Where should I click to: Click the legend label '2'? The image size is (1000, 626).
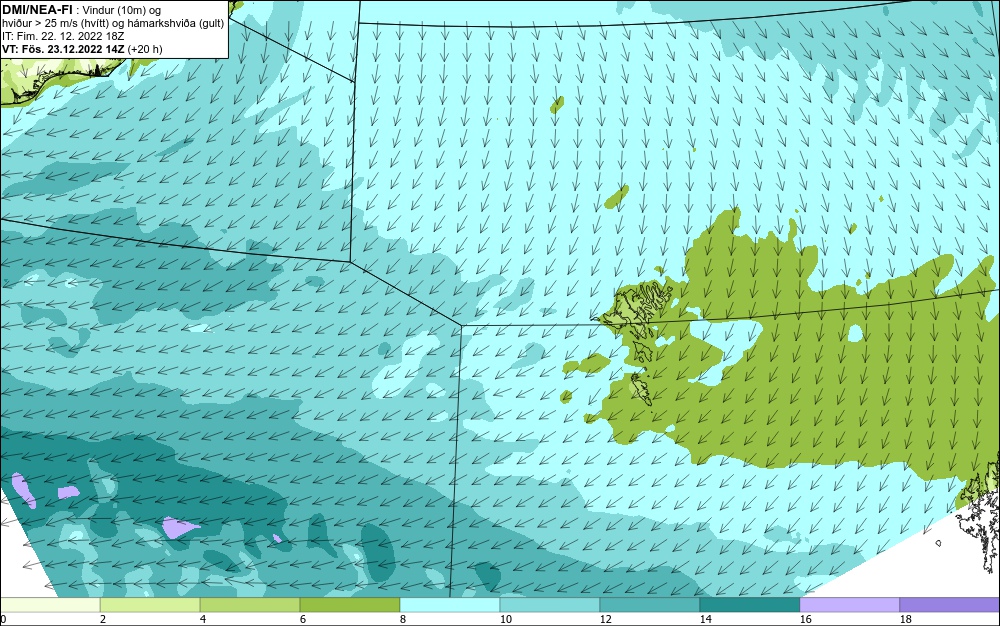coord(103,619)
